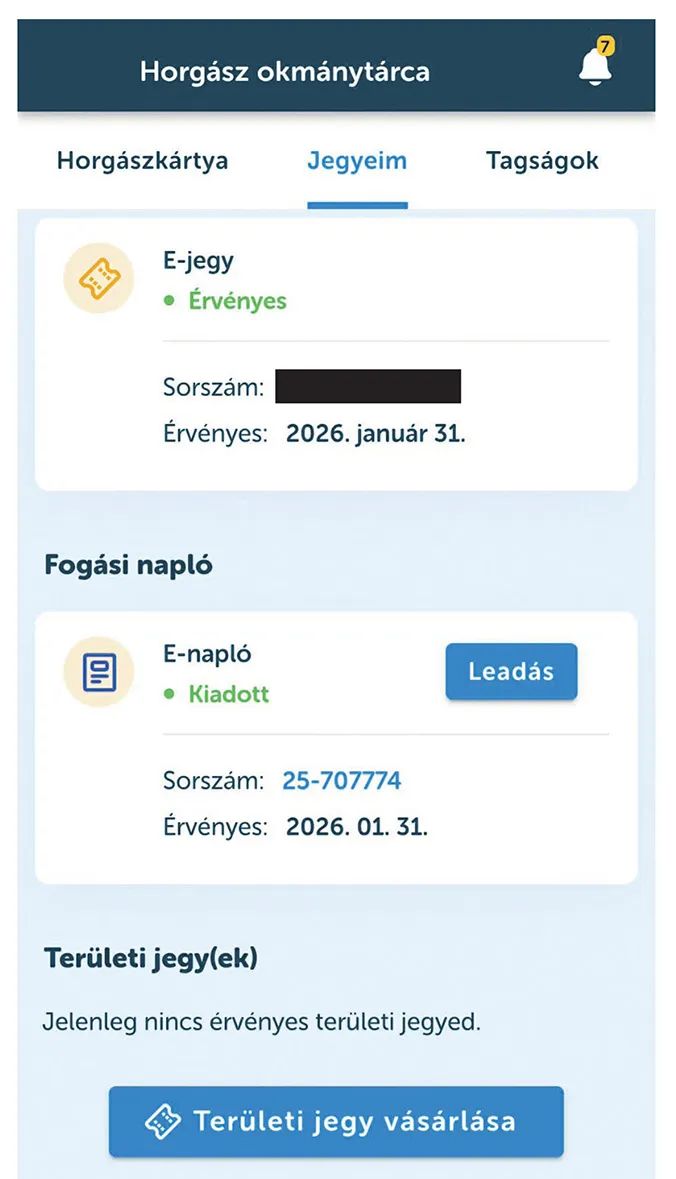Switch to the Horgászkártya tab
The width and height of the screenshot is (676, 1179).
(142, 161)
